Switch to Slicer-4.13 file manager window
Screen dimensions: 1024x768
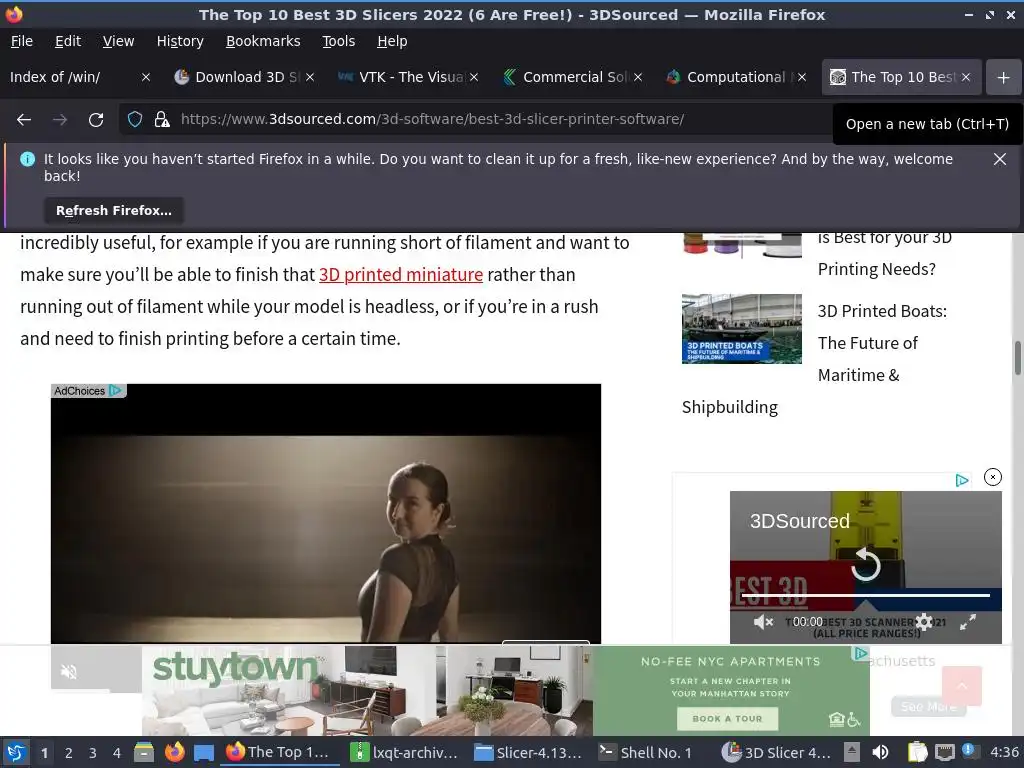click(x=528, y=753)
